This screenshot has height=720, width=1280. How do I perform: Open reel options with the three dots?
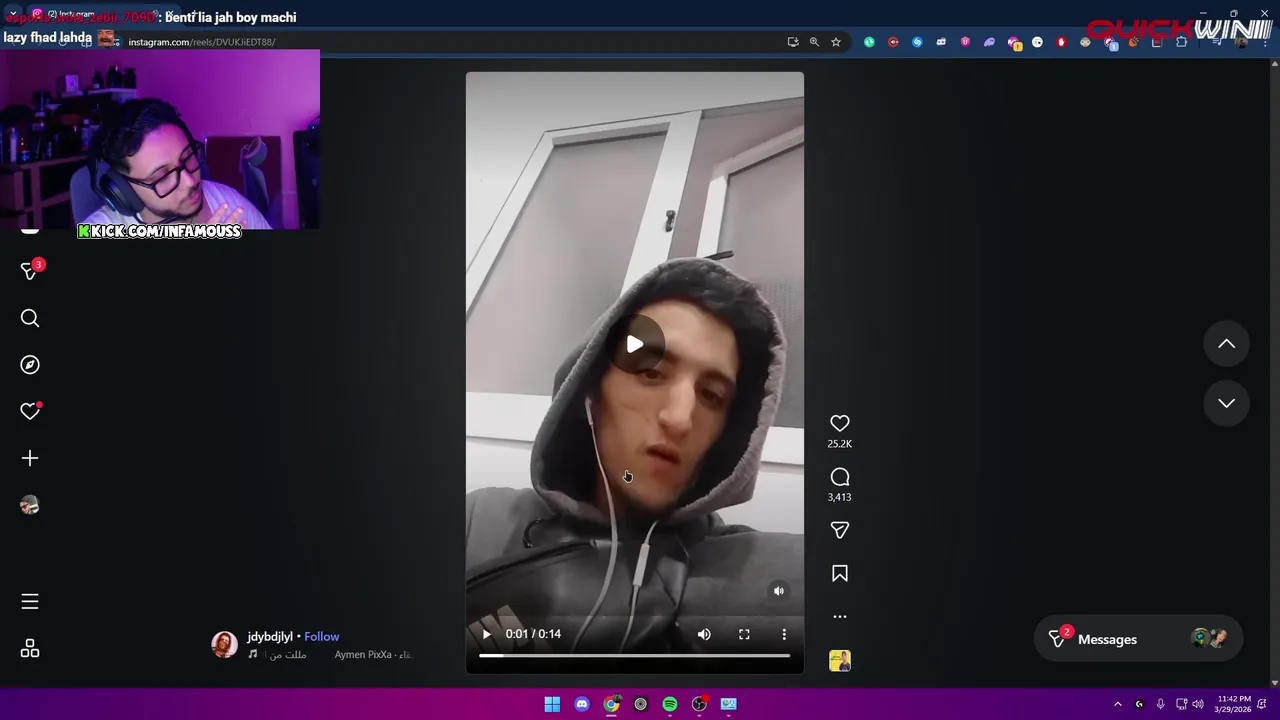840,617
